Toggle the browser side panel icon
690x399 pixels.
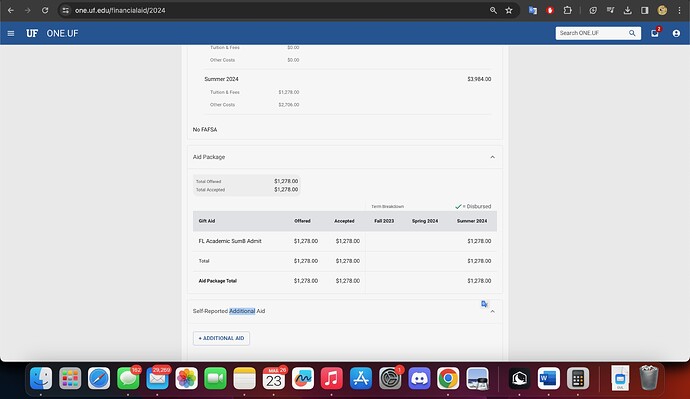(645, 10)
